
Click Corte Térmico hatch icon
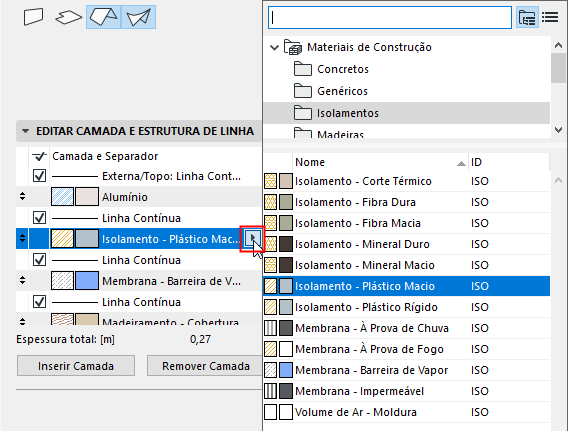(270, 181)
